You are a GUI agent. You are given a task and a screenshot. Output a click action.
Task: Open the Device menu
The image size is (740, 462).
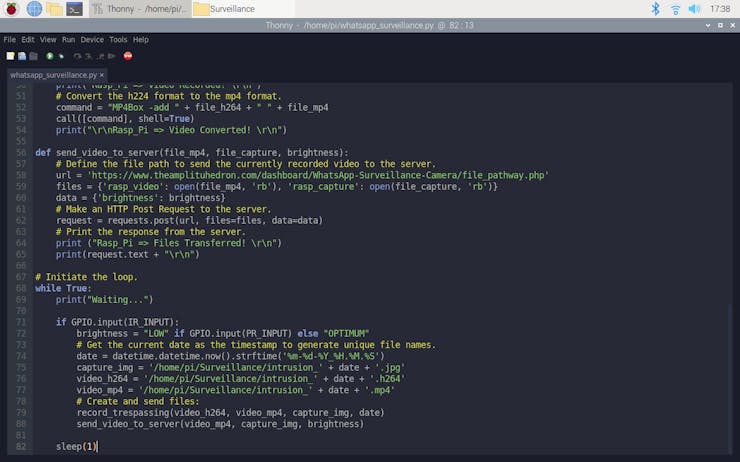tap(92, 40)
